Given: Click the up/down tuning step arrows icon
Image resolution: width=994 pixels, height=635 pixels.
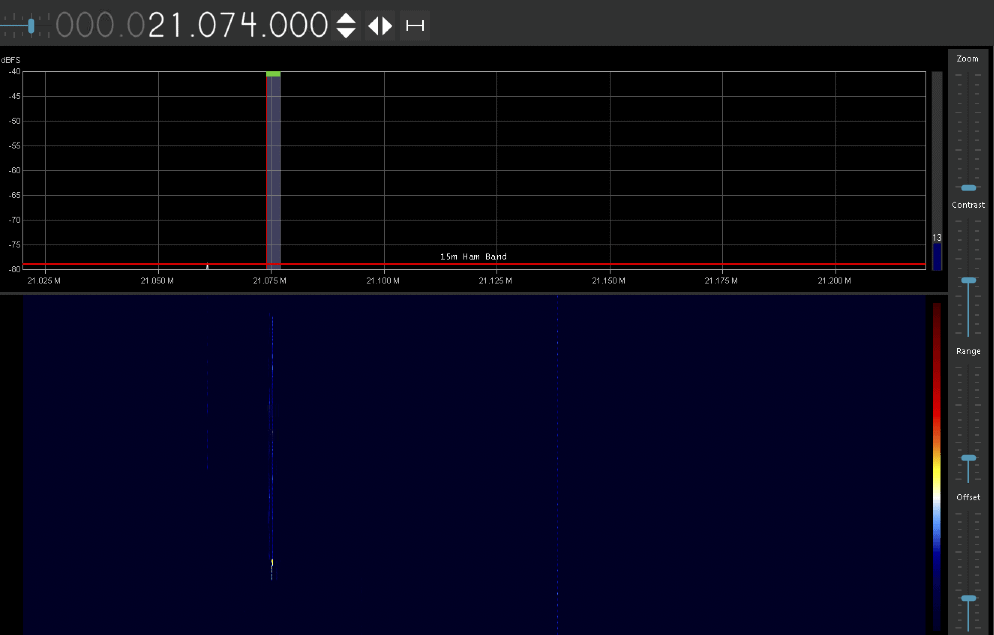Looking at the screenshot, I should pos(345,25).
